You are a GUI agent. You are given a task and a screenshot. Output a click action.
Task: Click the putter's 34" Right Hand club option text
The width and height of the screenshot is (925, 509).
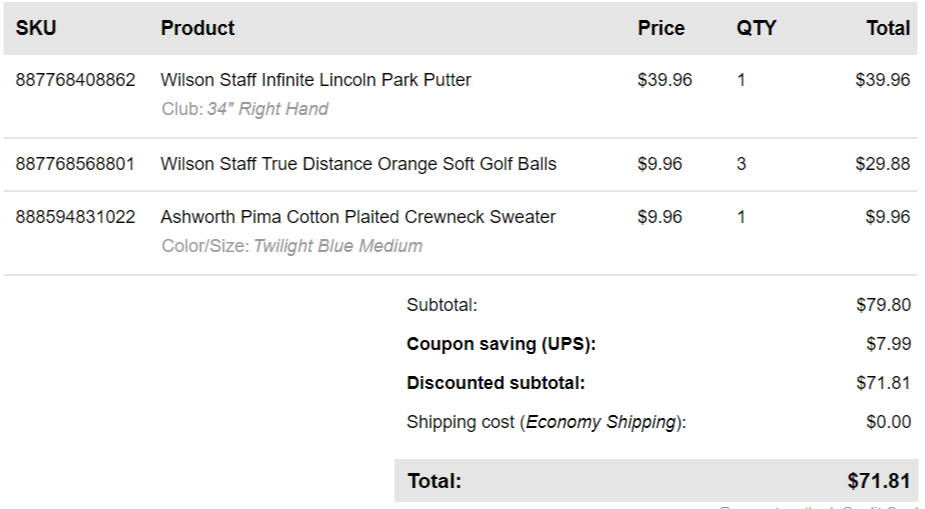coord(267,109)
